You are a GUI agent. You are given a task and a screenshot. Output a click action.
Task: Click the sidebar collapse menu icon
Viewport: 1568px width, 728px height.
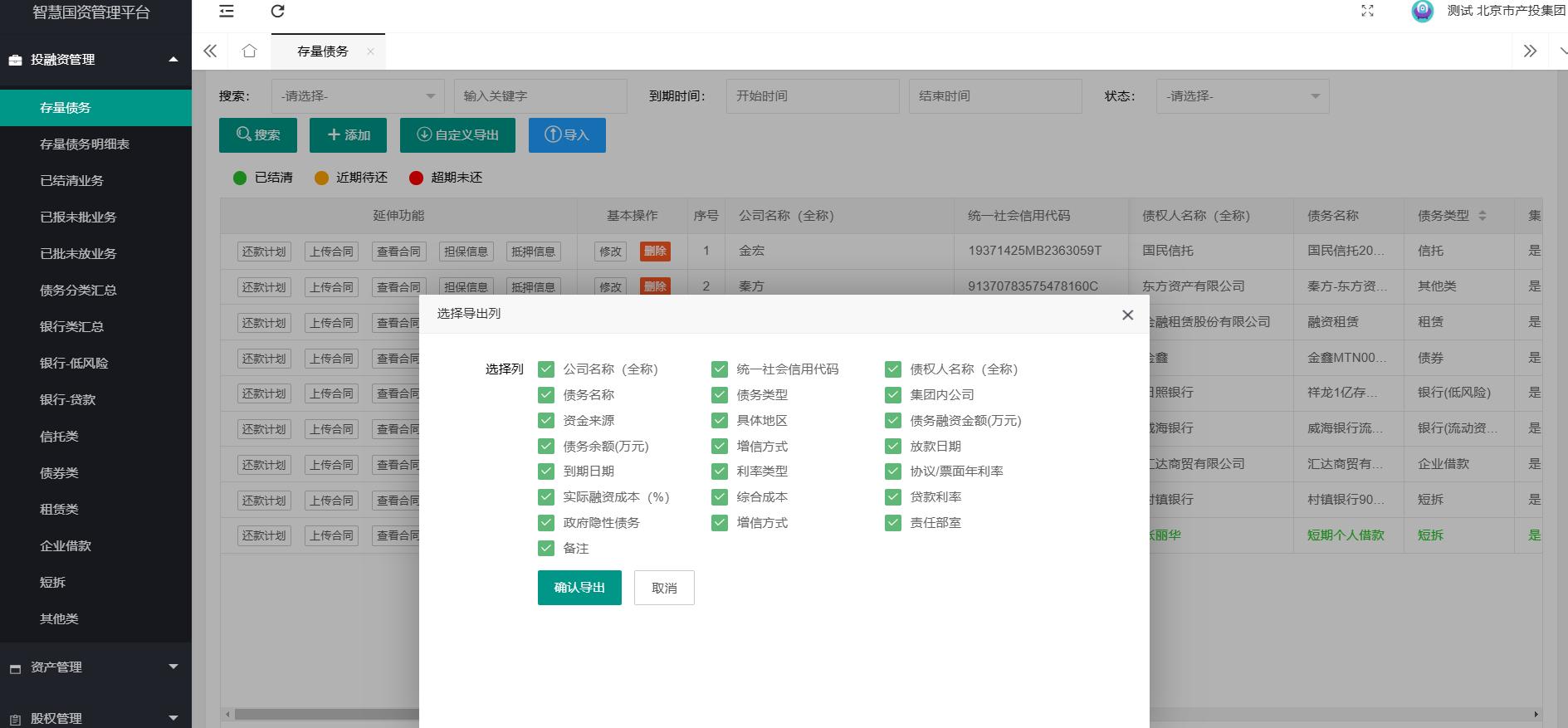(227, 12)
